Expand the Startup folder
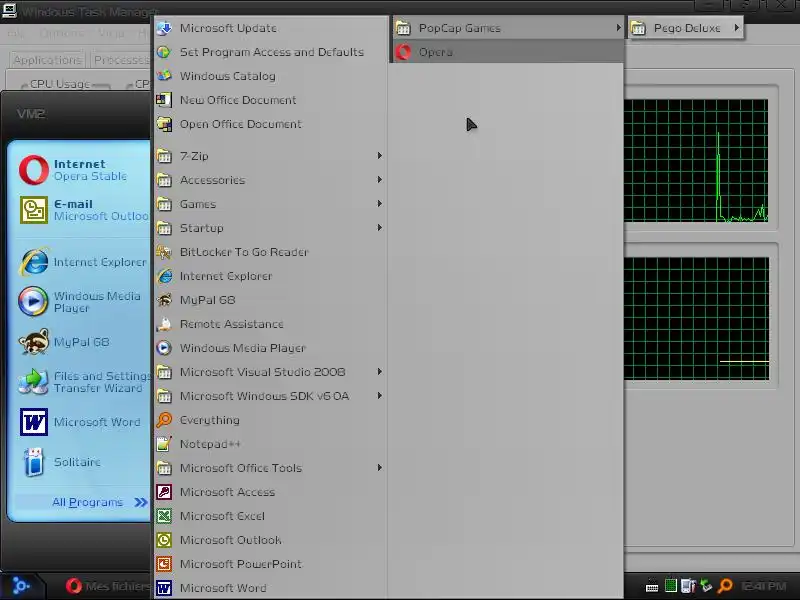 (x=270, y=228)
